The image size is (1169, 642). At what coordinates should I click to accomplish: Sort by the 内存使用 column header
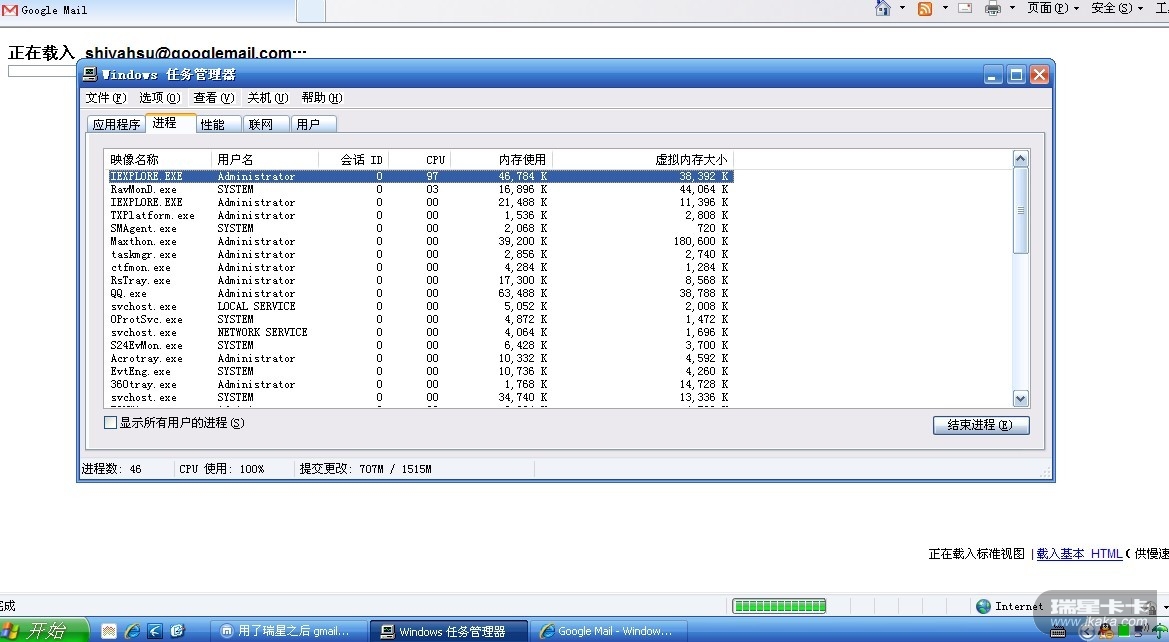[502, 160]
